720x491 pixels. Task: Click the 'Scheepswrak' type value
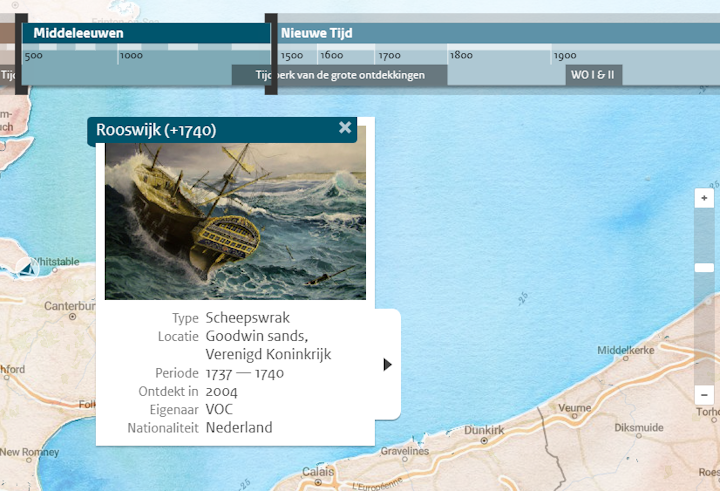coord(248,317)
